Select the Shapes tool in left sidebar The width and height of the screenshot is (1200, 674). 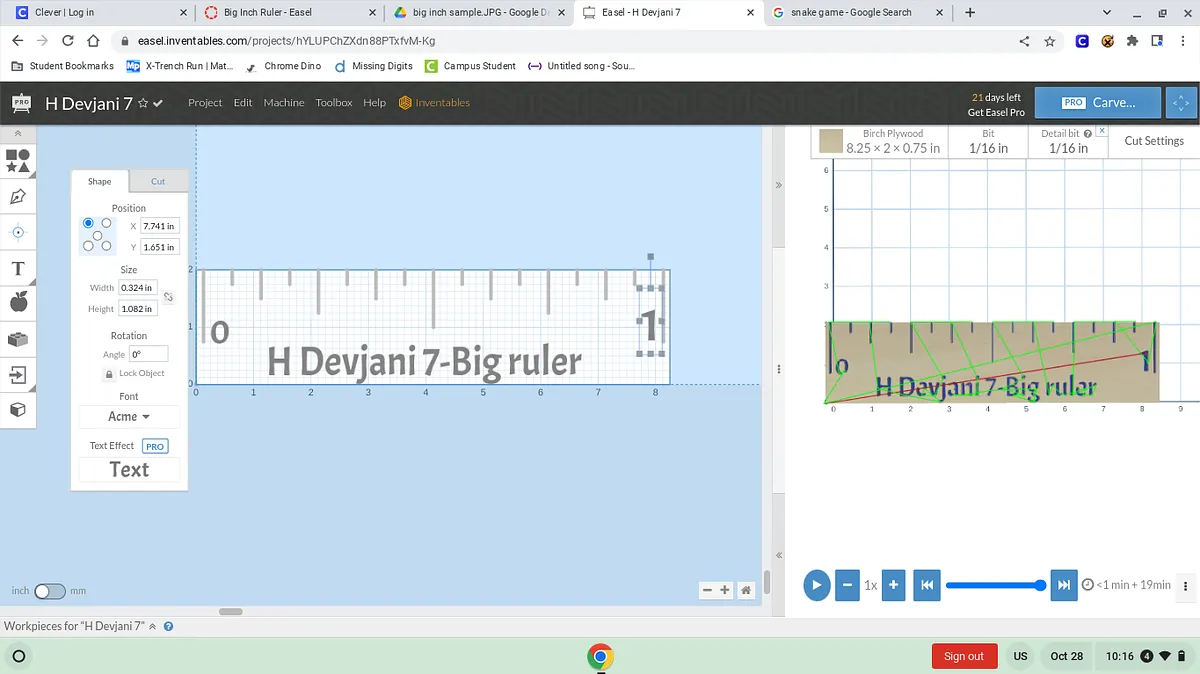click(17, 161)
